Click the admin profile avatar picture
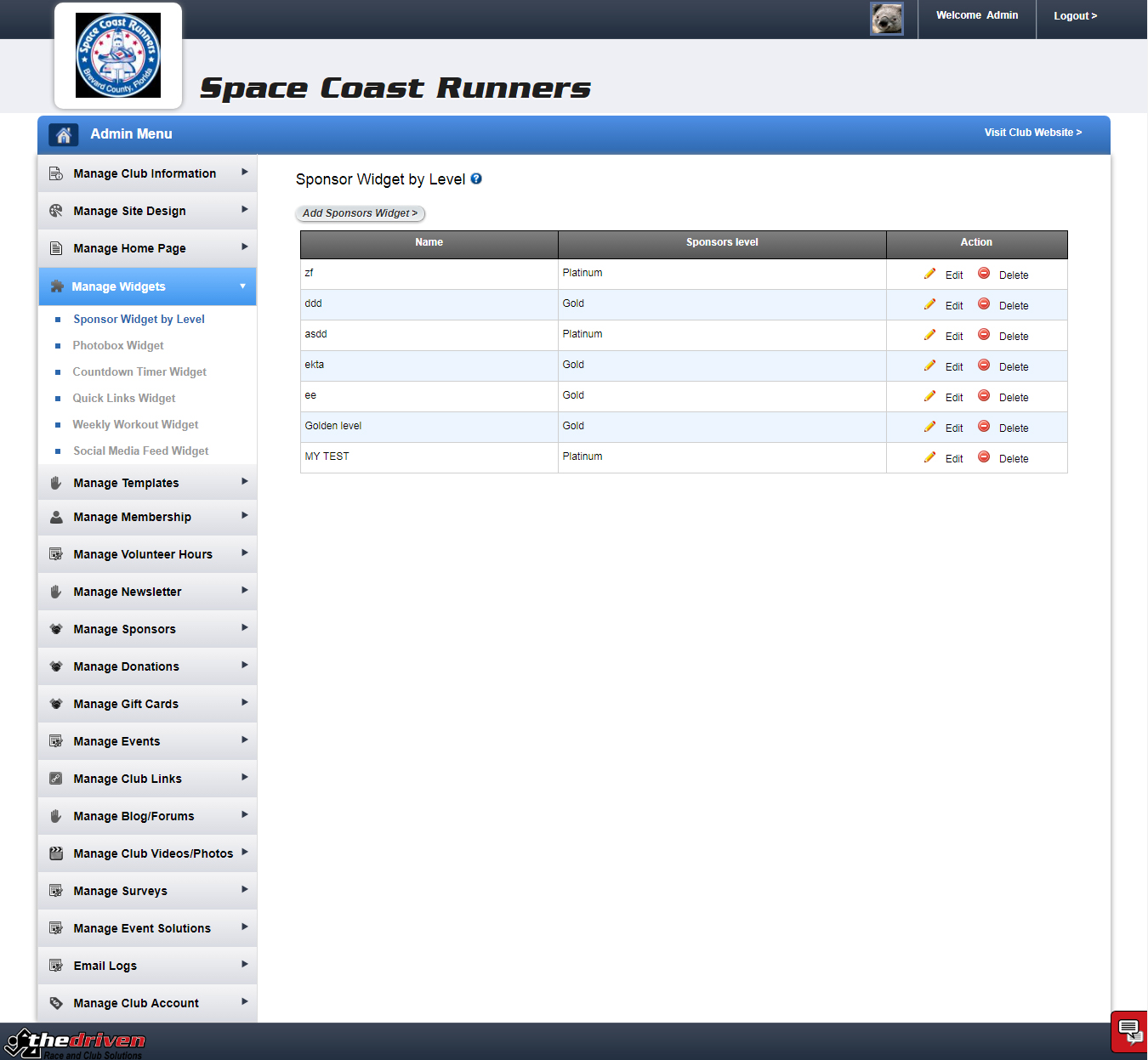 (x=886, y=19)
